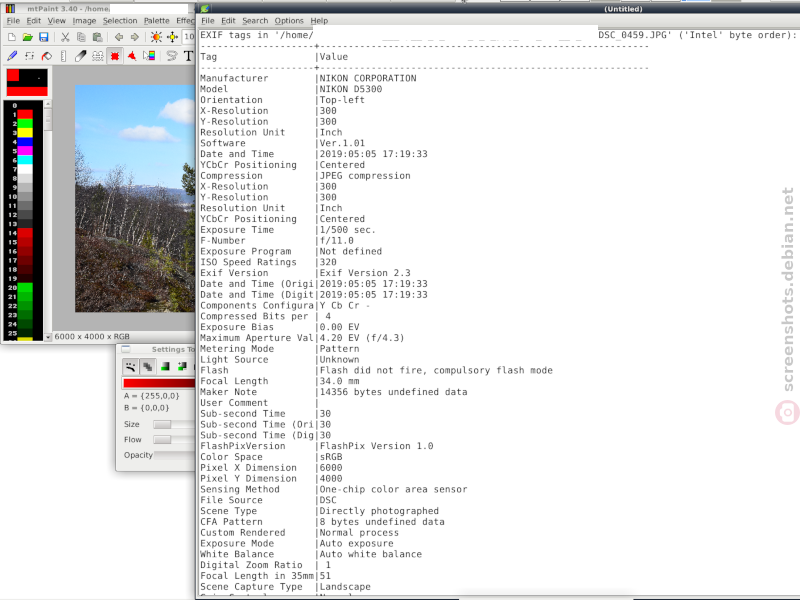Redo with the right arrow icon

tap(135, 37)
